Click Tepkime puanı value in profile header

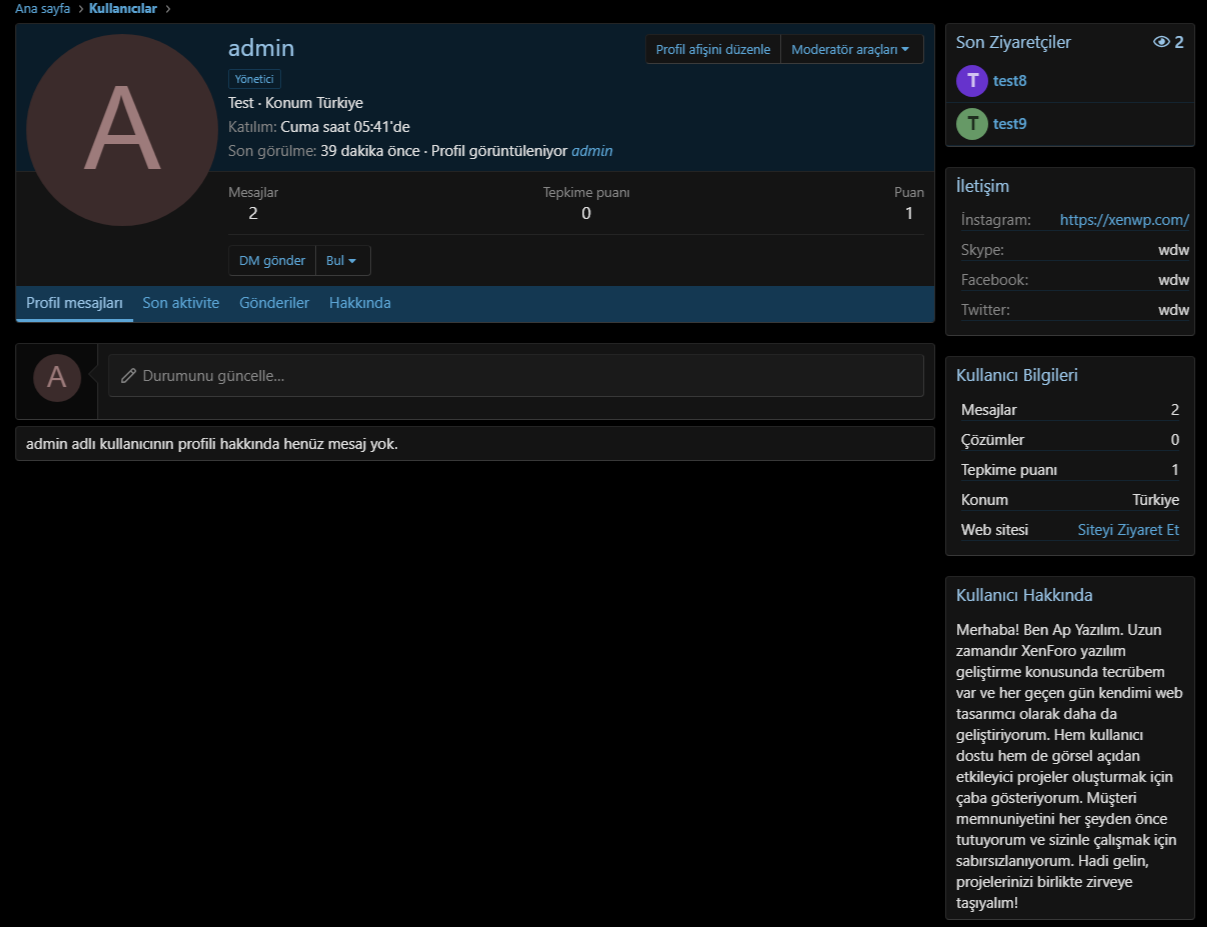(586, 213)
